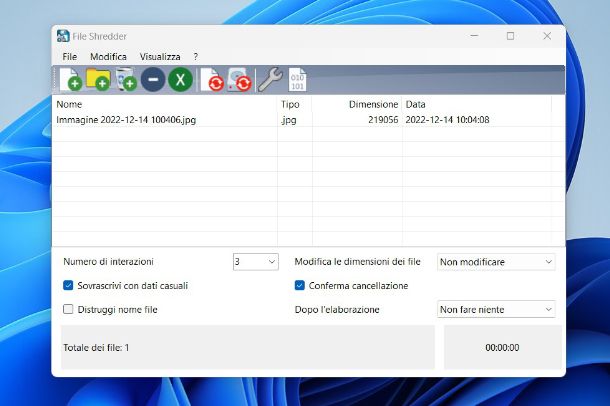Viewport: 610px width, 406px height.
Task: Clear the list with green X icon
Action: 180,79
